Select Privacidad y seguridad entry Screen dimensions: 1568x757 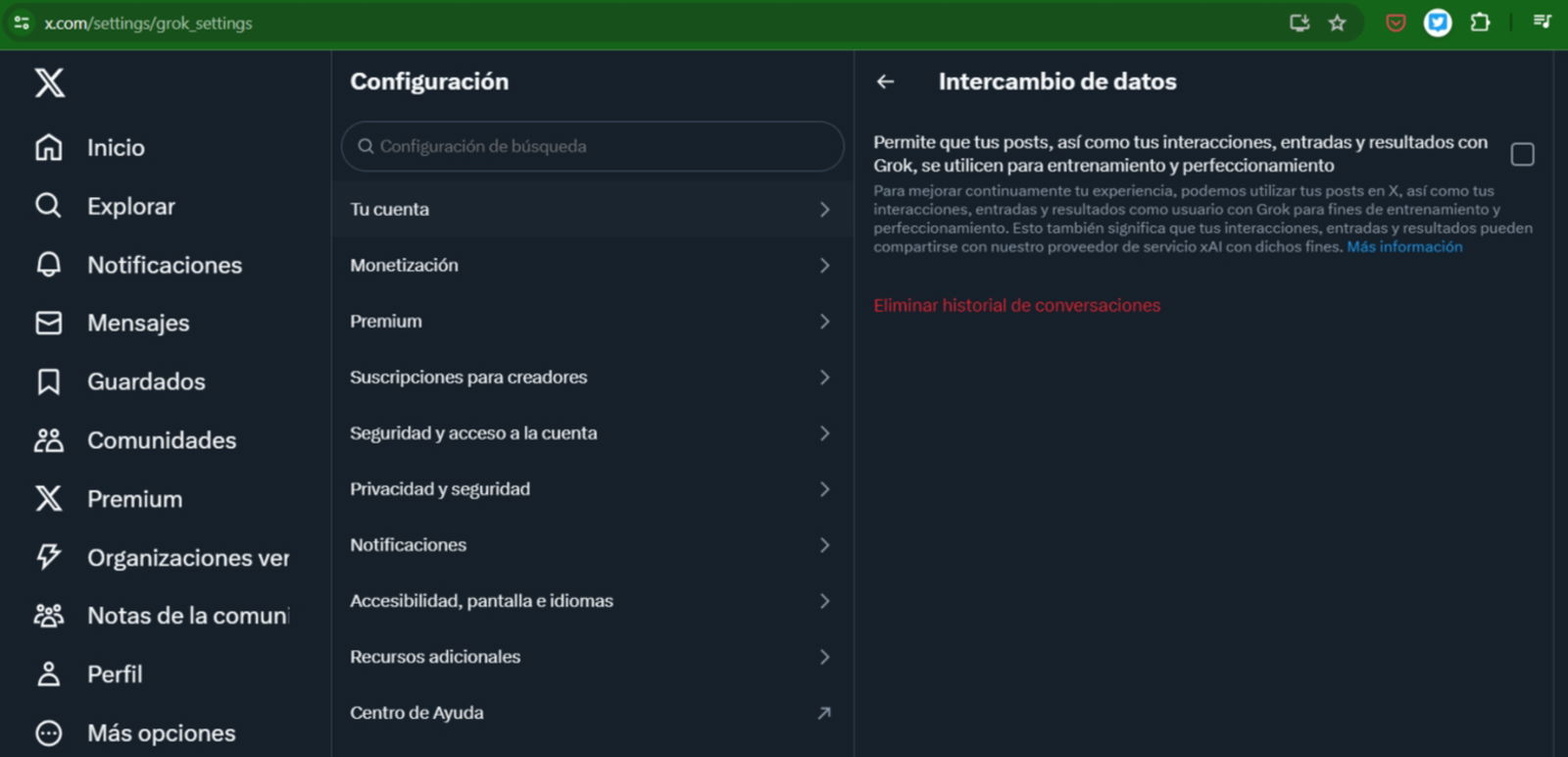click(592, 488)
